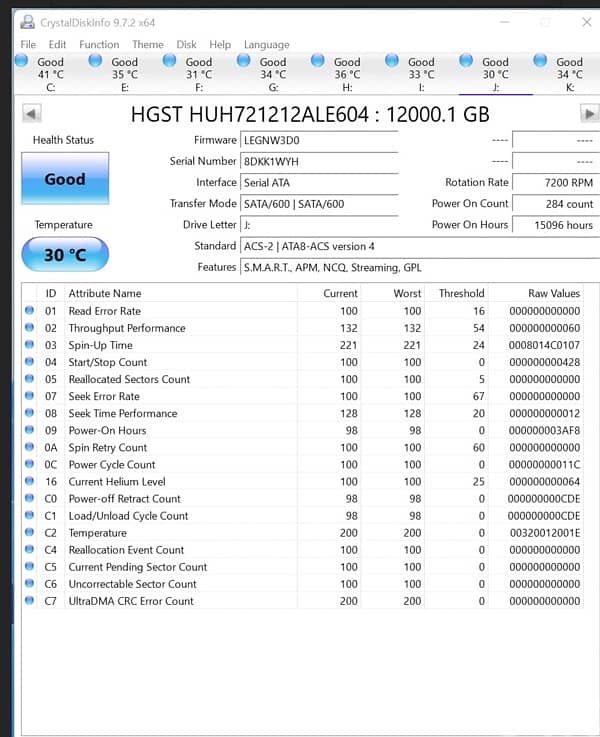Click the CrystalDiskInfo title bar app icon
Screen dimensions: 600x737
[28, 22]
